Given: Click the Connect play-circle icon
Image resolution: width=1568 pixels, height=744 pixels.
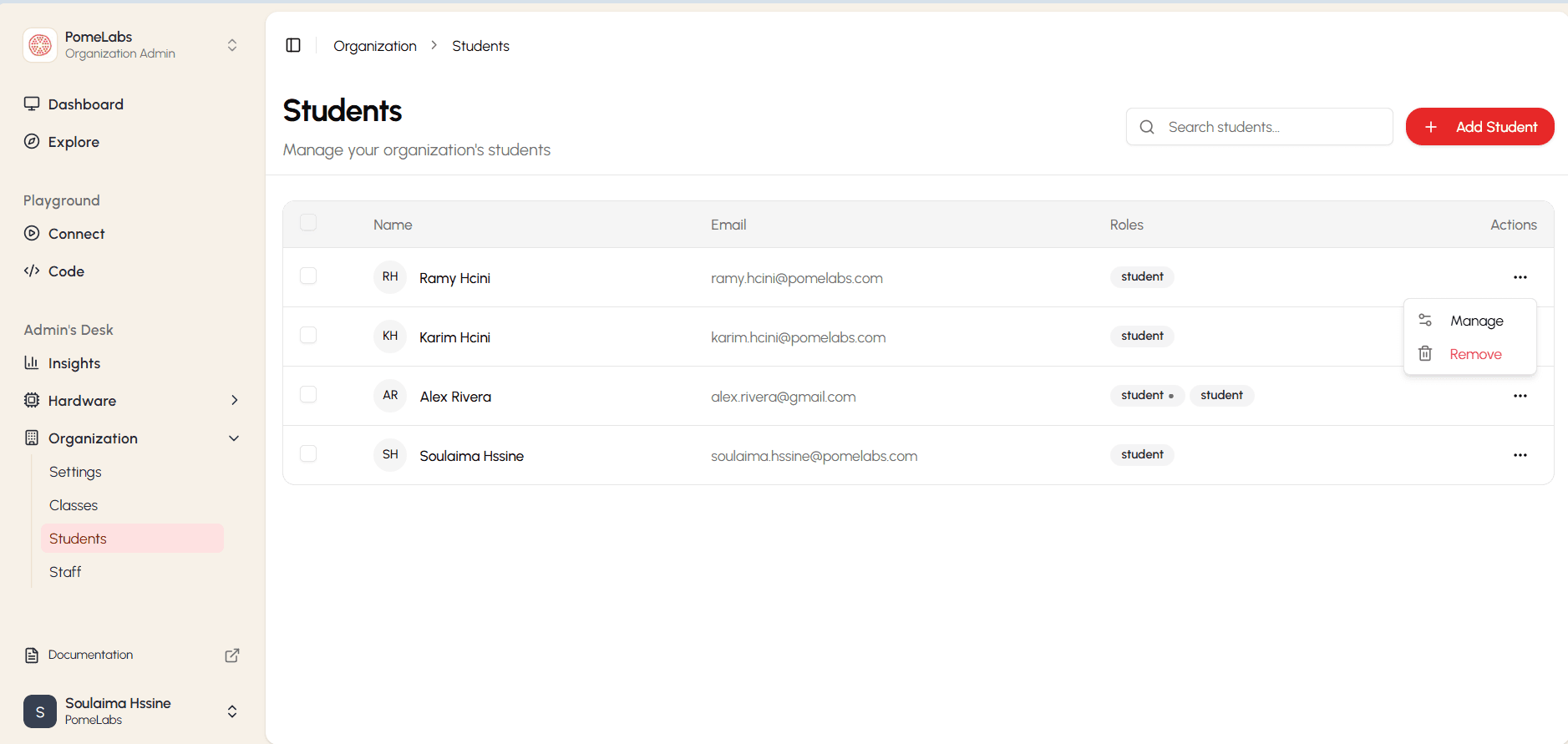Looking at the screenshot, I should [x=32, y=233].
